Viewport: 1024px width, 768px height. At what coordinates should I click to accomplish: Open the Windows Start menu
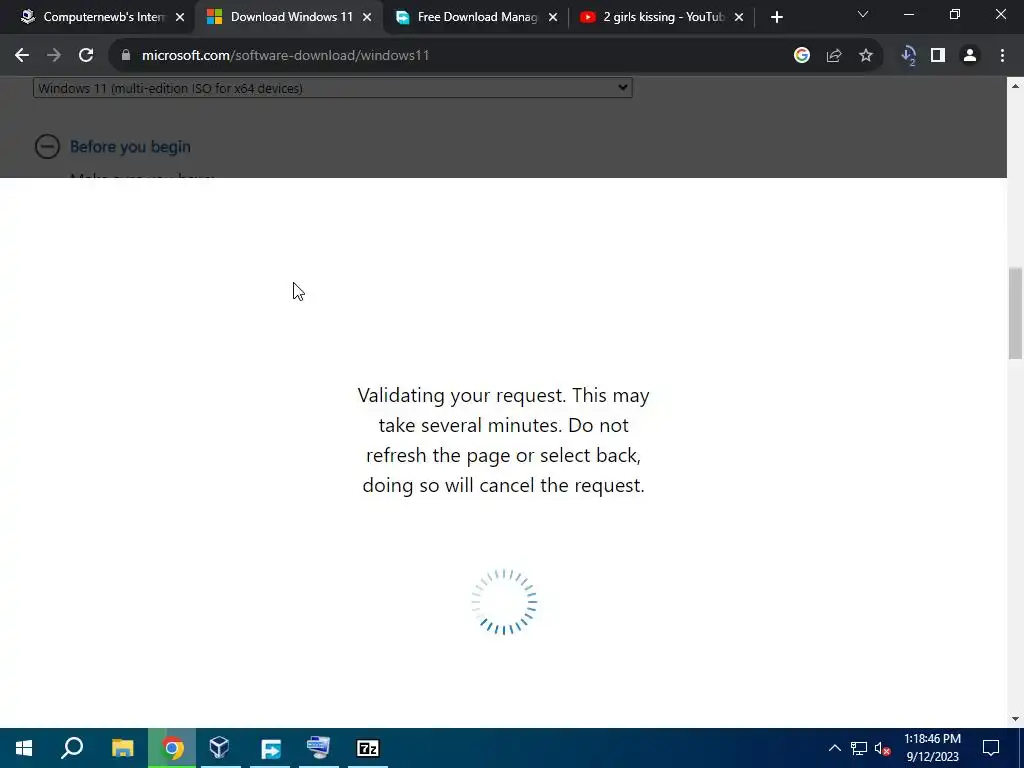24,748
